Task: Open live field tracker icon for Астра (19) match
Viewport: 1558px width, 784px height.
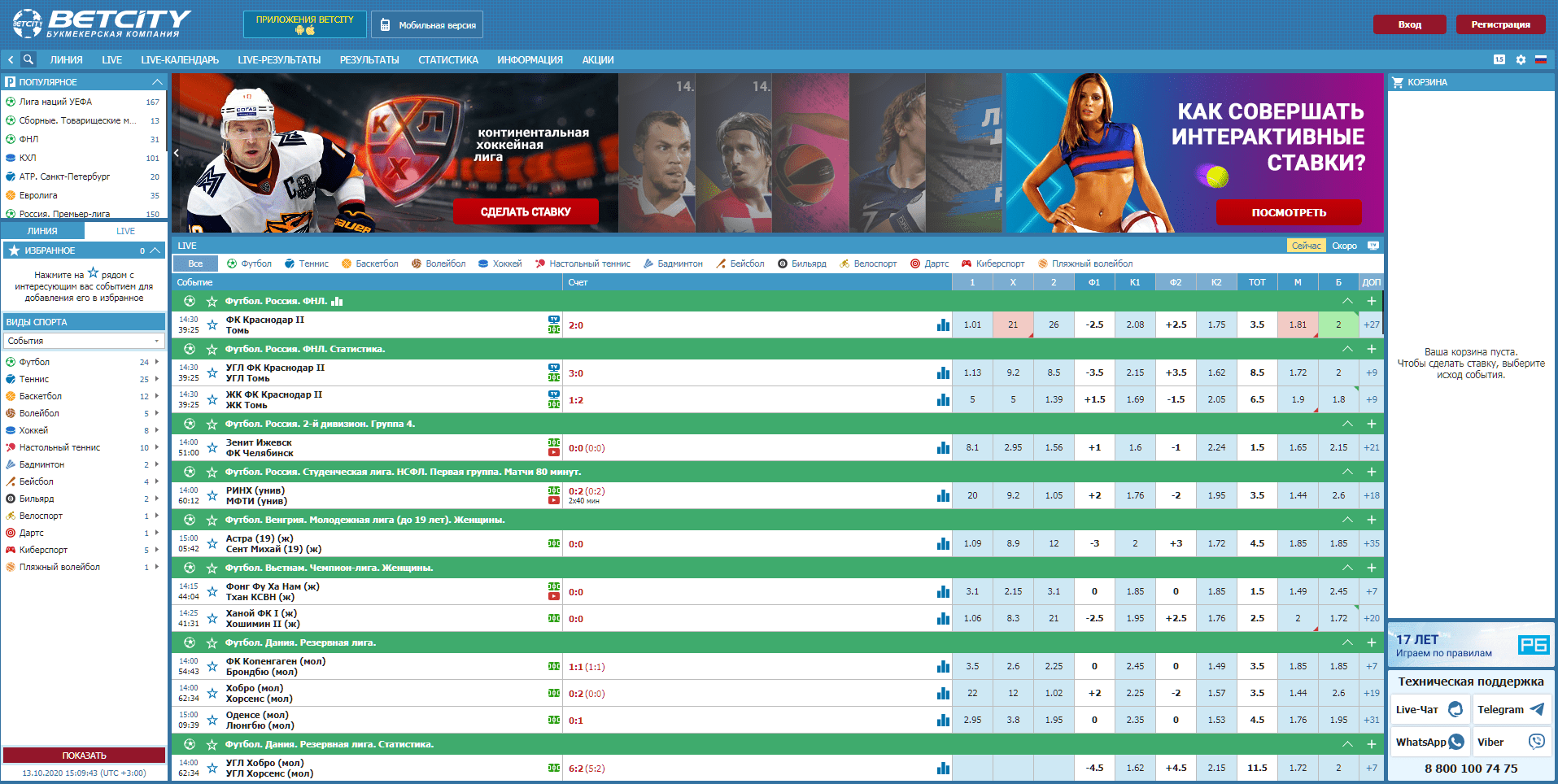Action: point(554,543)
